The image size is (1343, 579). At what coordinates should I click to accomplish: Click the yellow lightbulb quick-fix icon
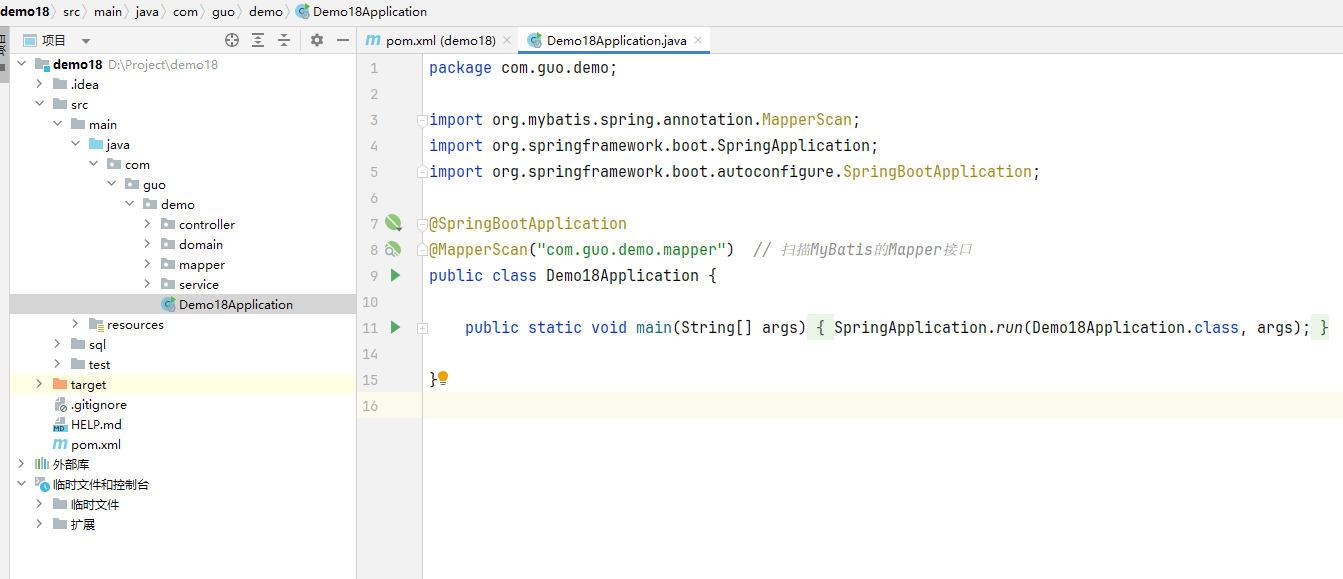(x=443, y=378)
